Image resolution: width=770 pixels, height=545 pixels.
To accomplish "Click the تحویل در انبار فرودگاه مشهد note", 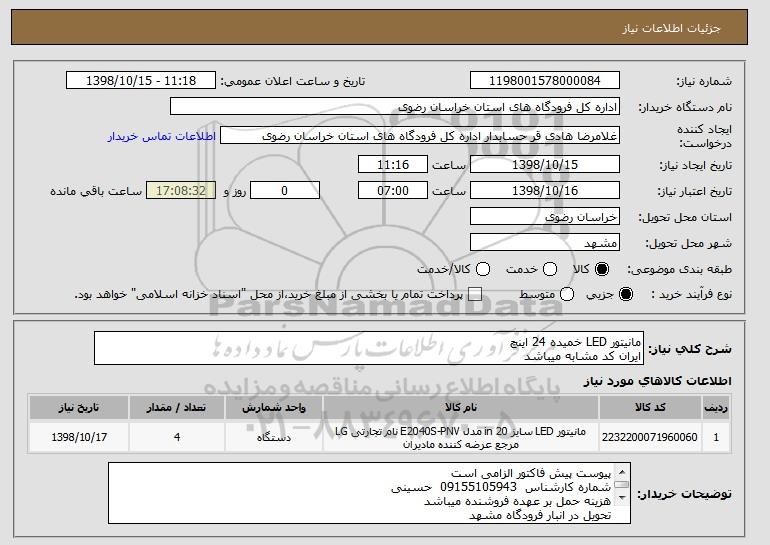I will pyautogui.click(x=540, y=516).
